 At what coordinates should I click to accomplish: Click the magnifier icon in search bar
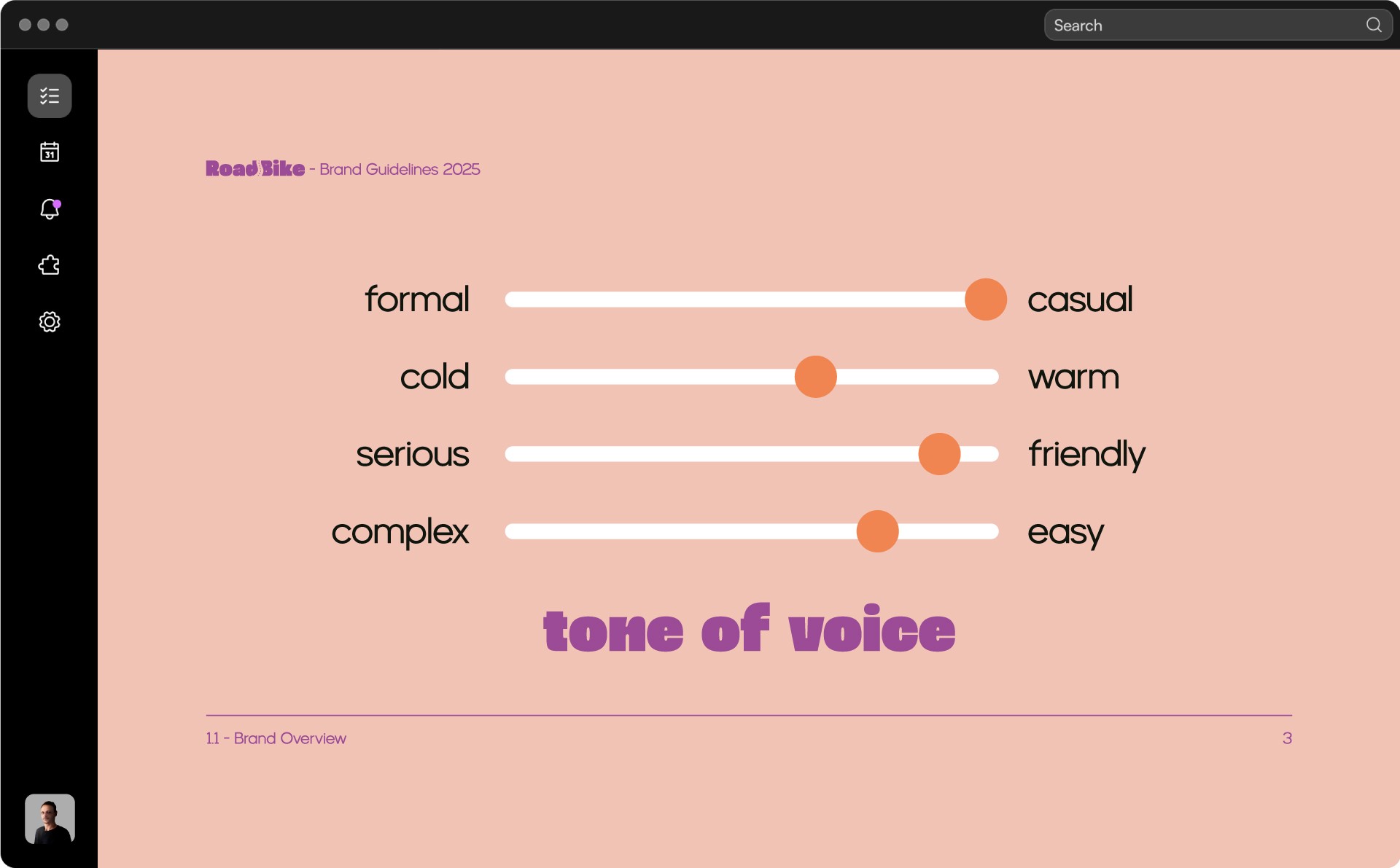pyautogui.click(x=1373, y=26)
